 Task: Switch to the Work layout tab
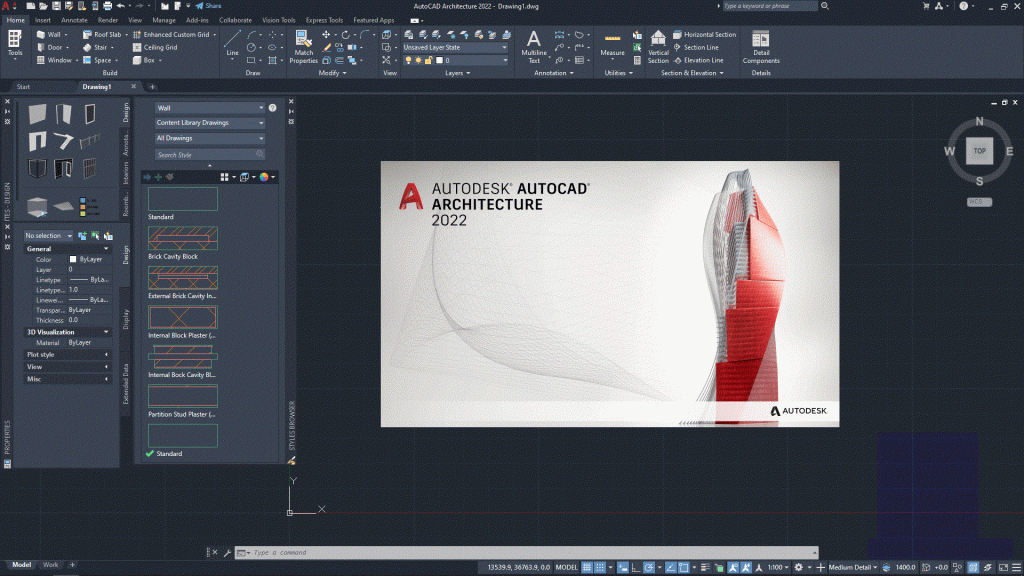tap(50, 565)
